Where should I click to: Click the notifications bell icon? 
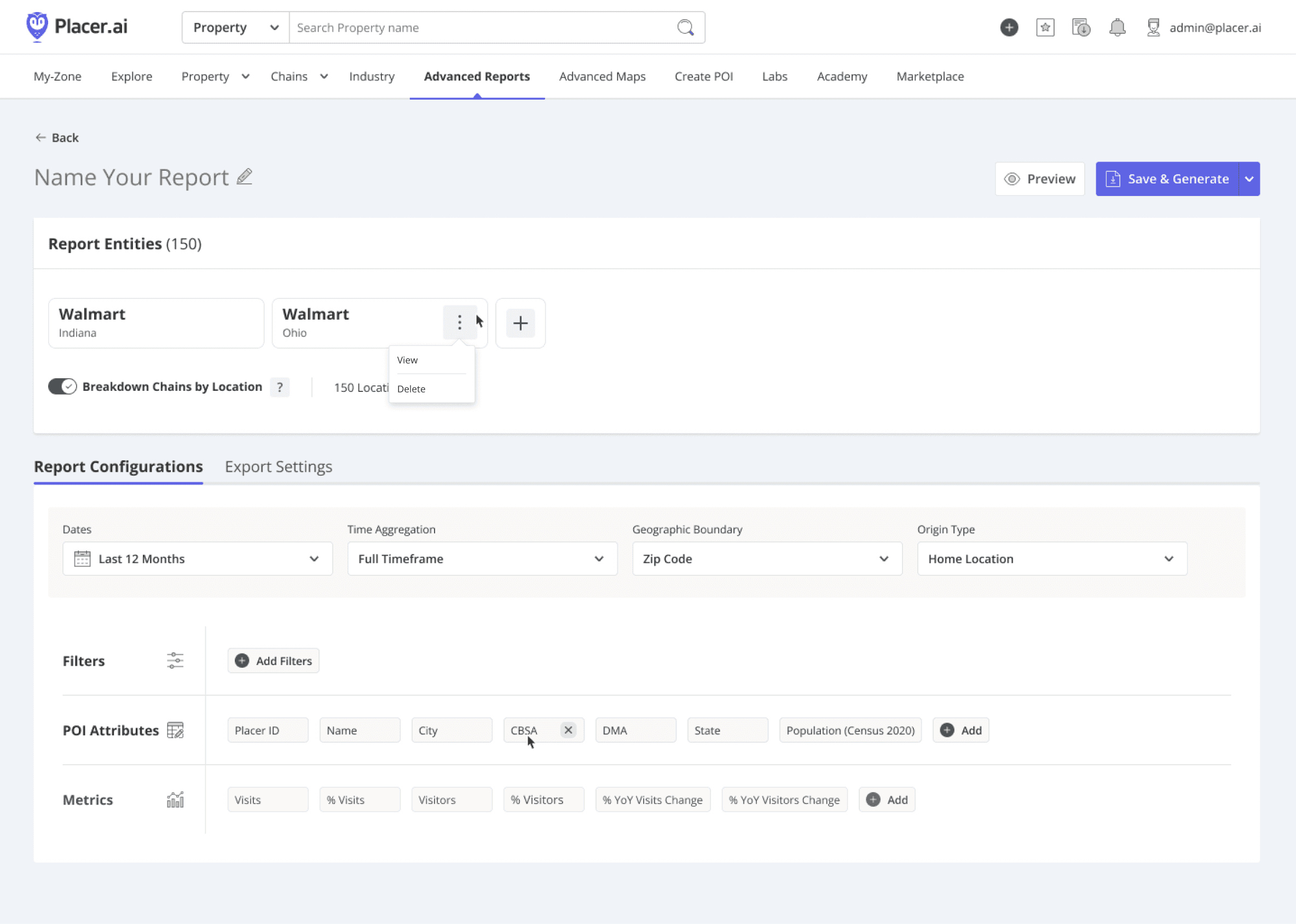click(1117, 27)
